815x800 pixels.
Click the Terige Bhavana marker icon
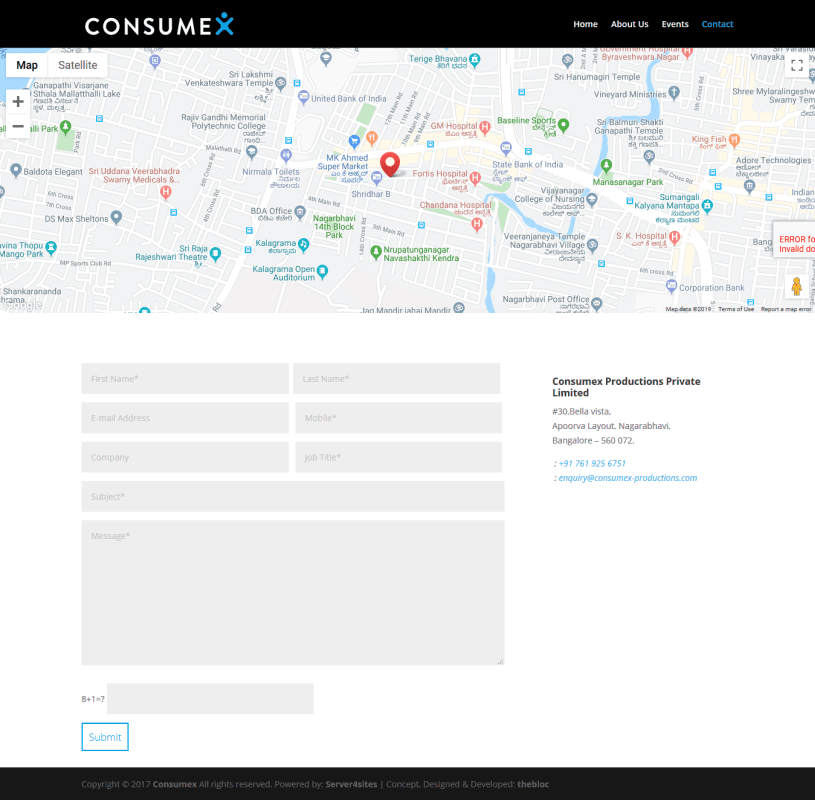tap(474, 59)
